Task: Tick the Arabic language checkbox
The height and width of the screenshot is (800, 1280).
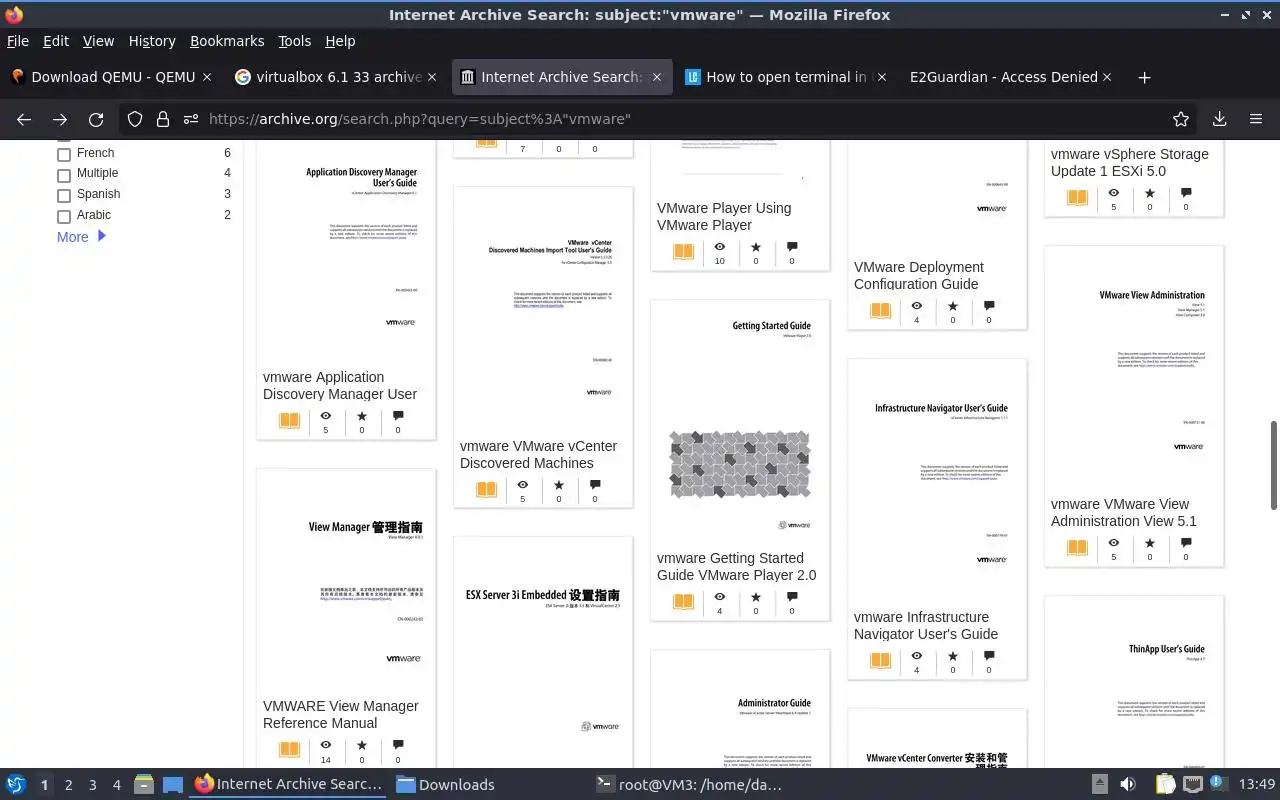Action: coord(64,216)
